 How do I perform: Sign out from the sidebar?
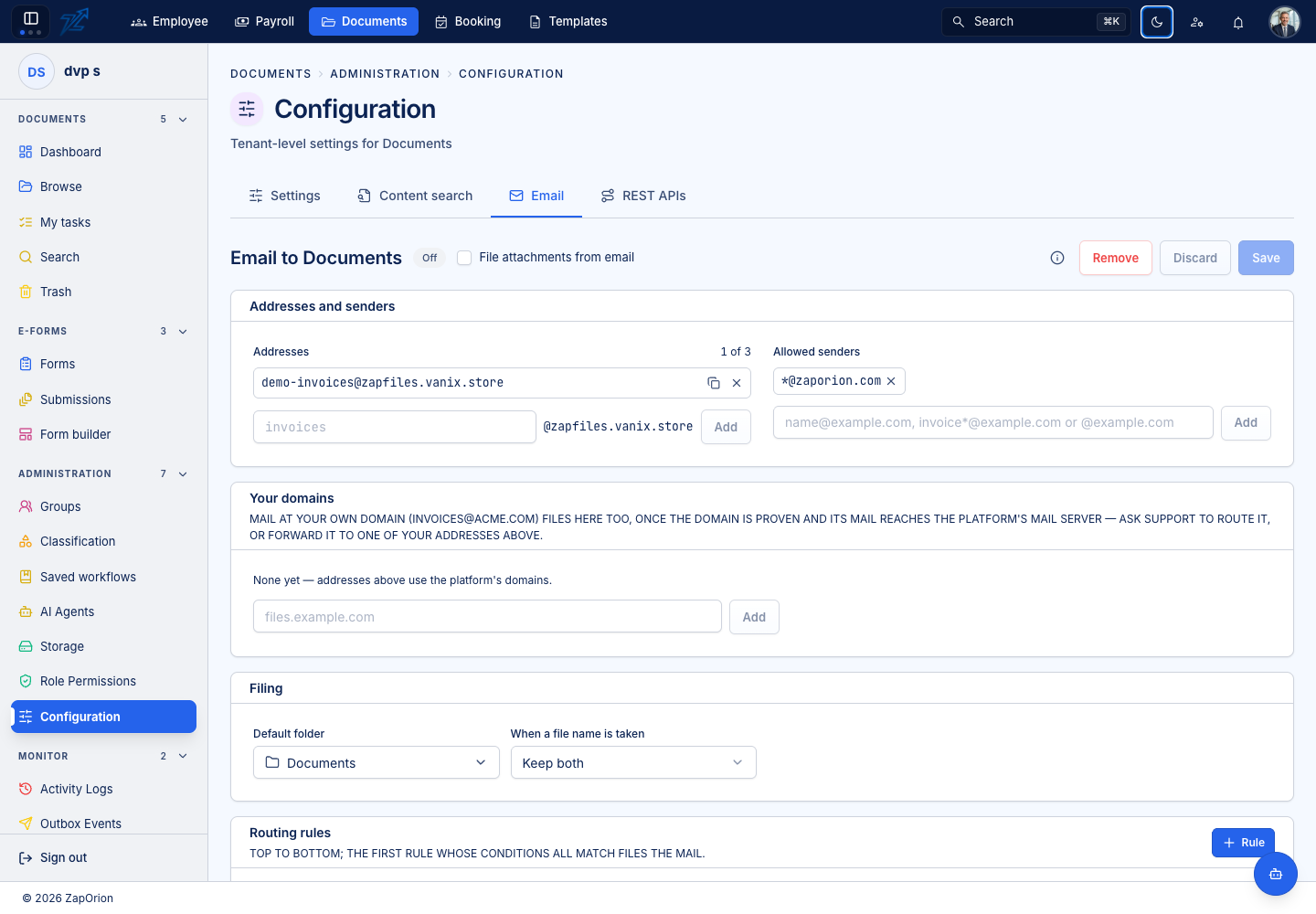53,857
